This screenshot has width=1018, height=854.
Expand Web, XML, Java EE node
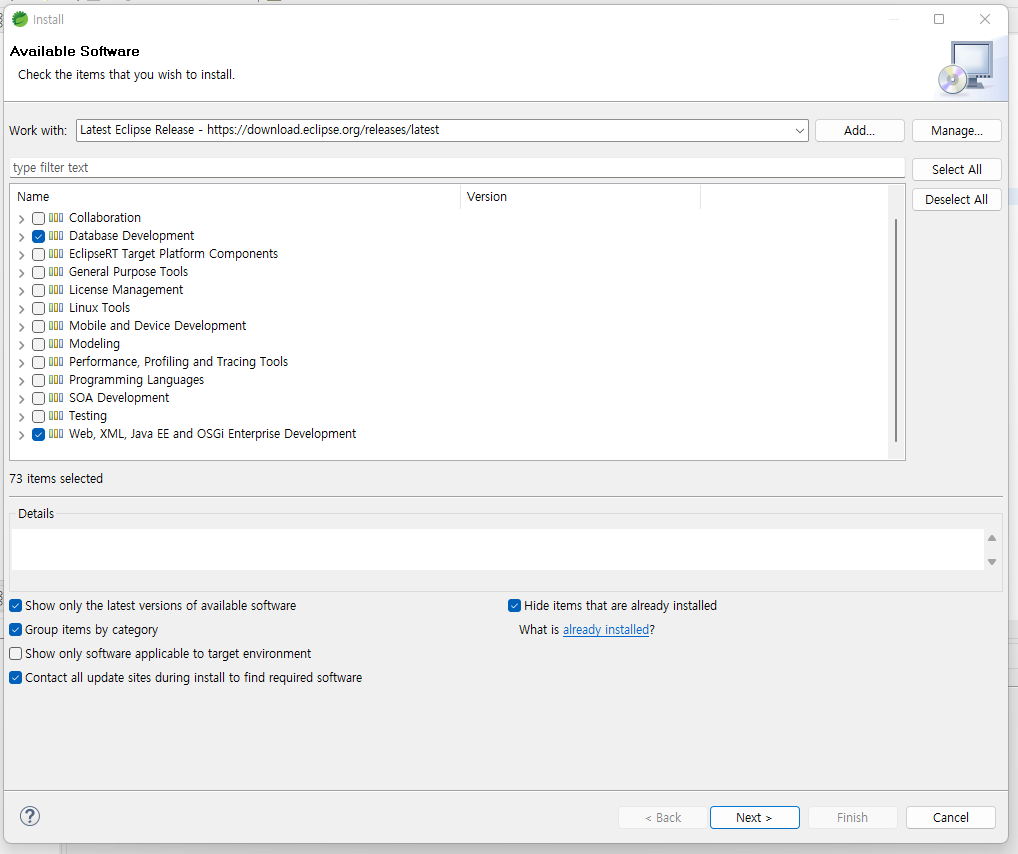click(21, 435)
